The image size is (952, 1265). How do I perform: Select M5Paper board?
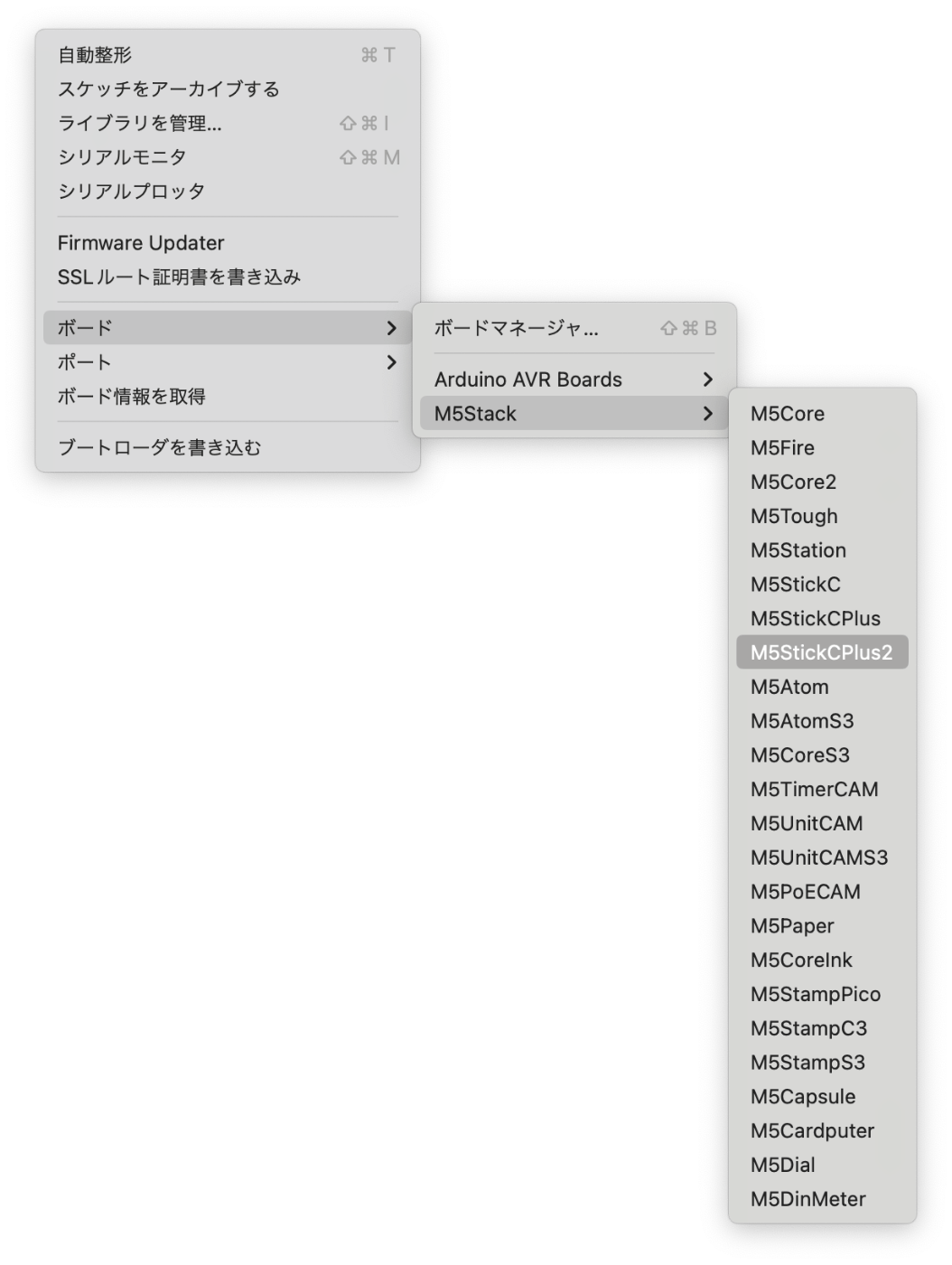pyautogui.click(x=822, y=926)
